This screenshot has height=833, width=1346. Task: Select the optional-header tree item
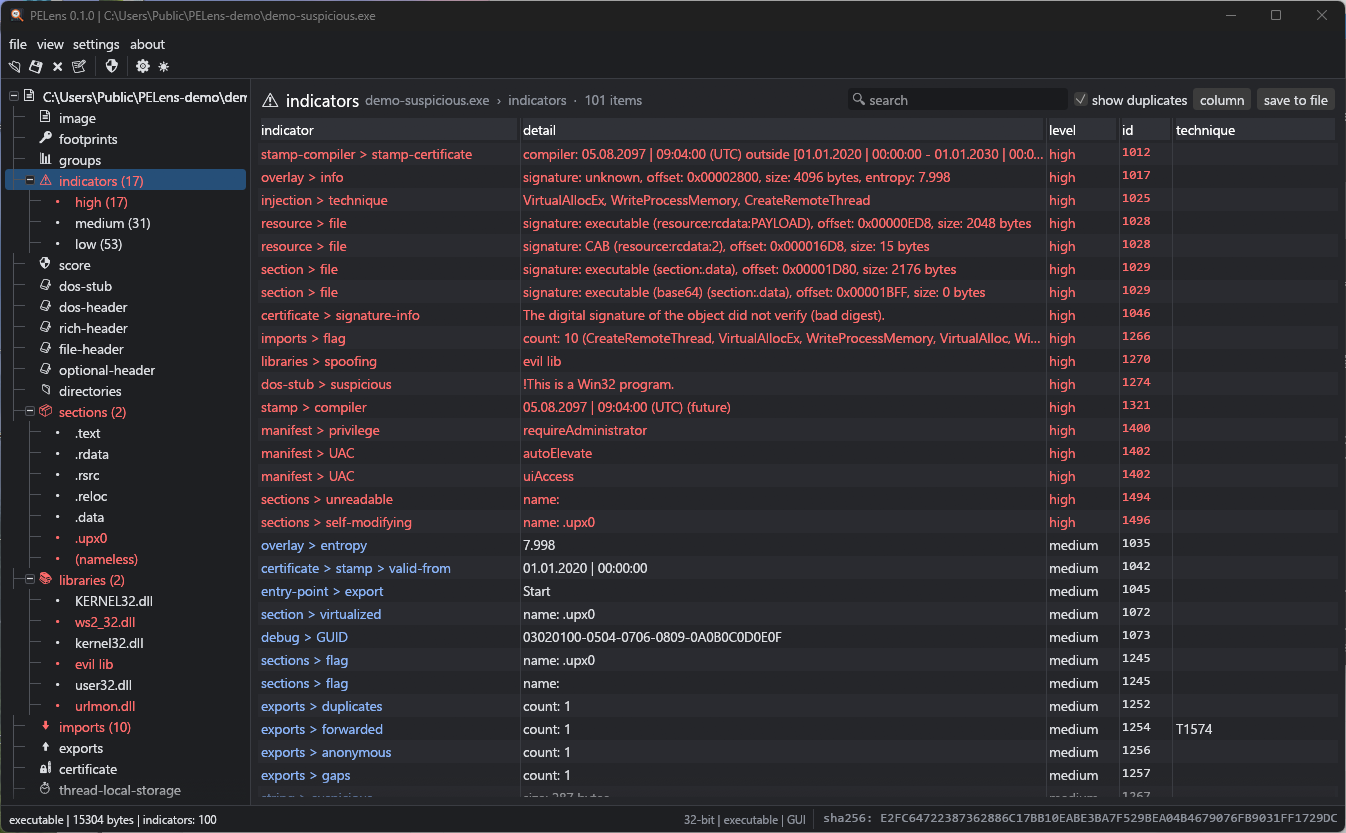click(x=107, y=370)
